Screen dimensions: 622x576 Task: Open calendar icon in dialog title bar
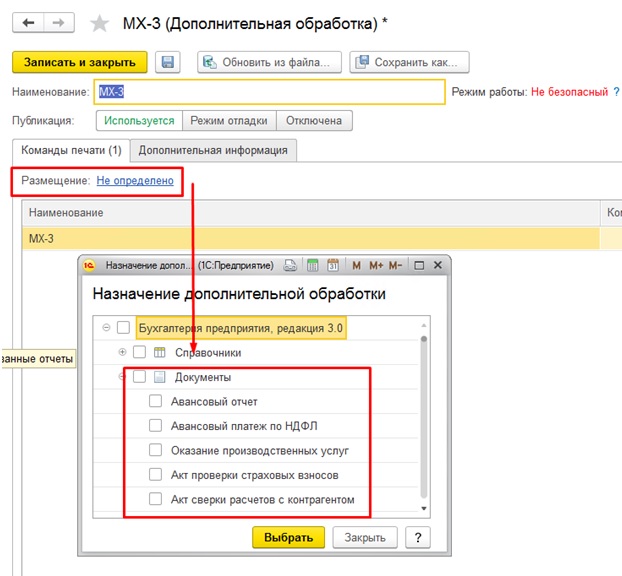click(x=333, y=266)
